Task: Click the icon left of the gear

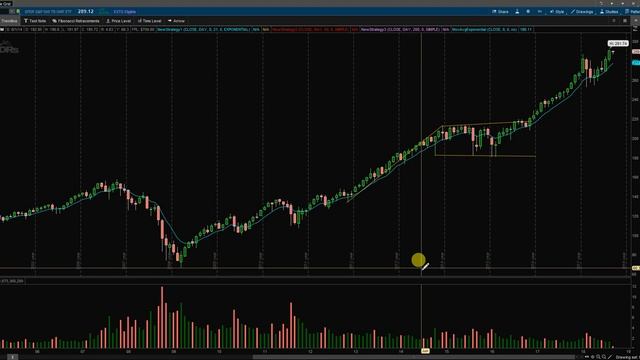Action: (517, 11)
